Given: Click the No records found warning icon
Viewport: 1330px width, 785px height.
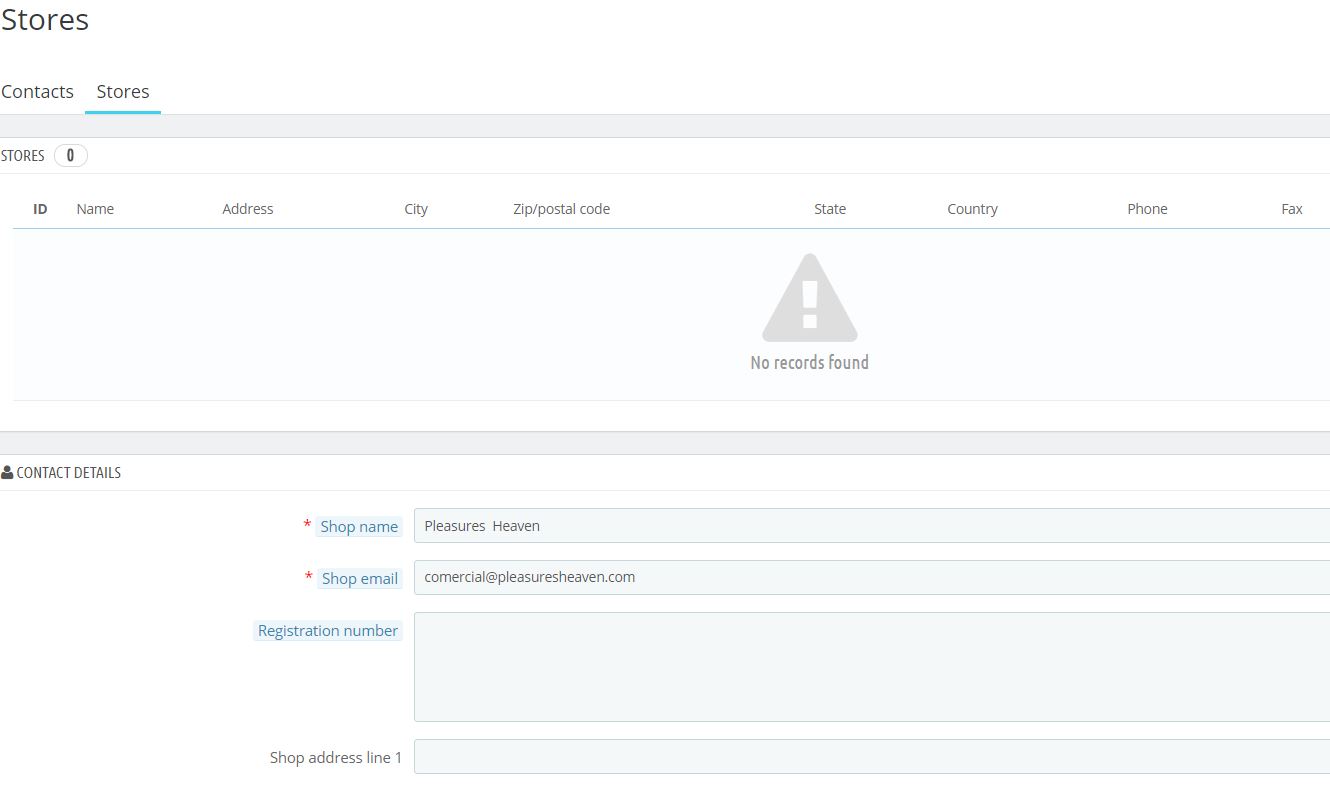Looking at the screenshot, I should (x=810, y=298).
